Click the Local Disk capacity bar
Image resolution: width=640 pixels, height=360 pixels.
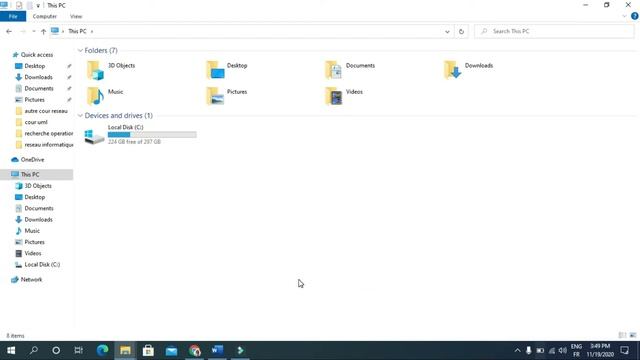tap(152, 135)
